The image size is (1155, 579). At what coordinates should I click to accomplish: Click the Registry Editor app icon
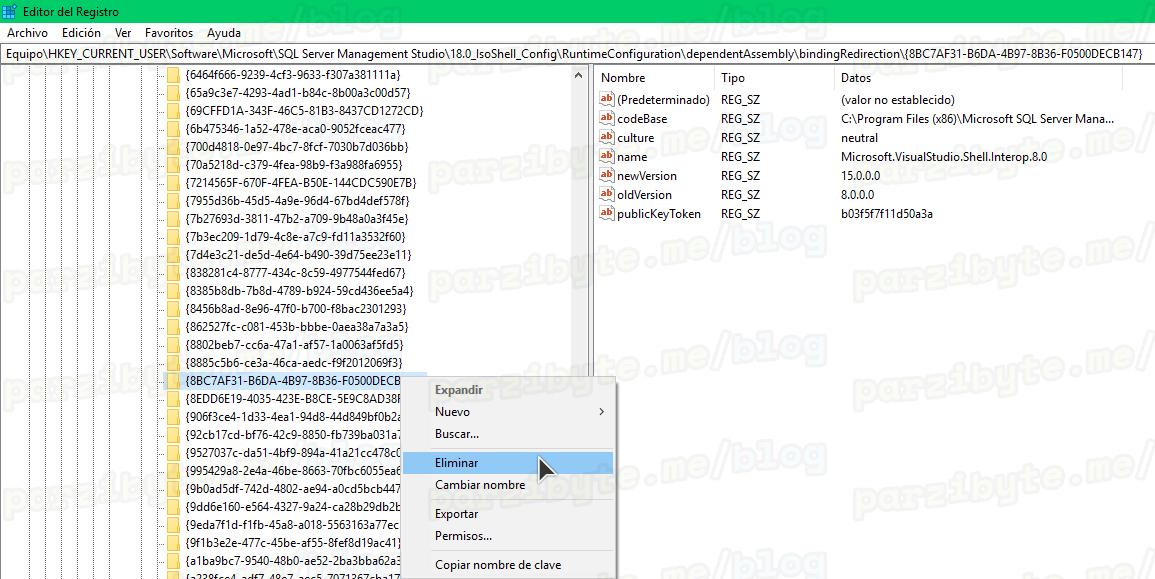10,11
